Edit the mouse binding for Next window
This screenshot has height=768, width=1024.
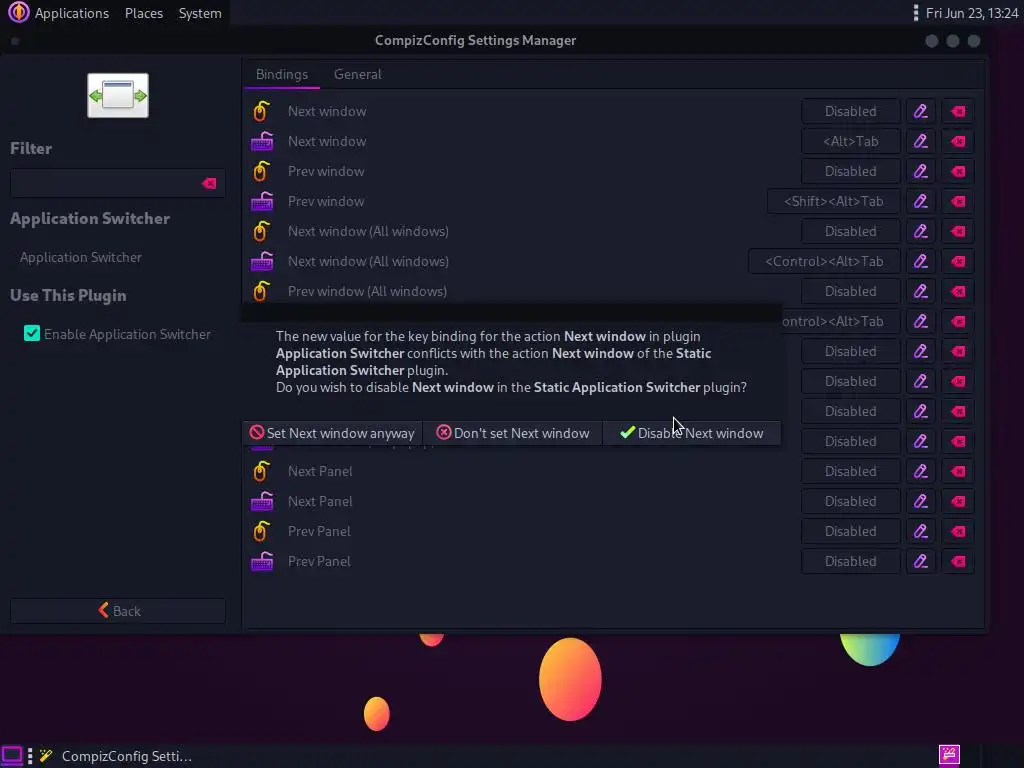[921, 111]
